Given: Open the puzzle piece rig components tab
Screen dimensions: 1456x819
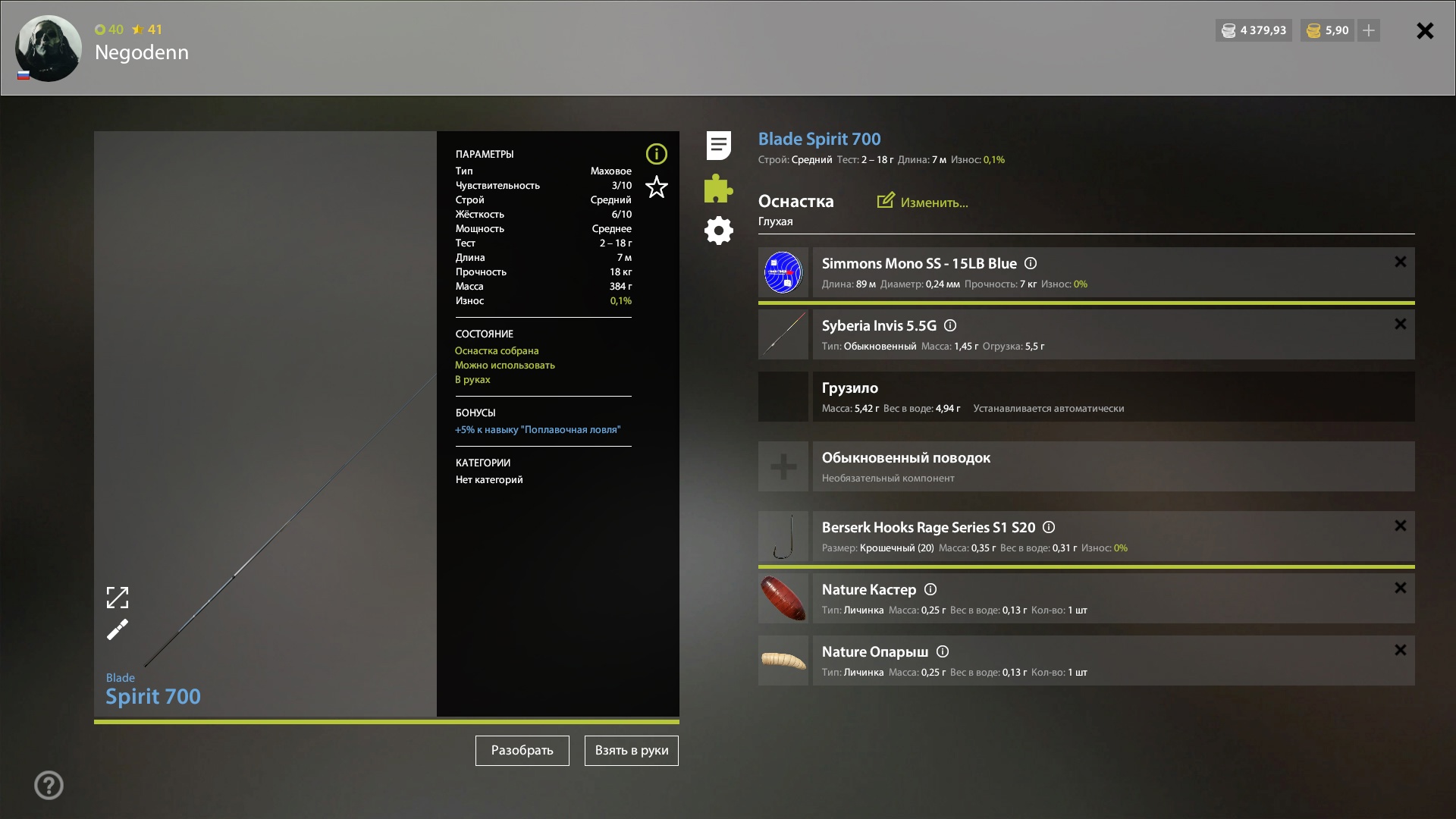Looking at the screenshot, I should coord(718,188).
